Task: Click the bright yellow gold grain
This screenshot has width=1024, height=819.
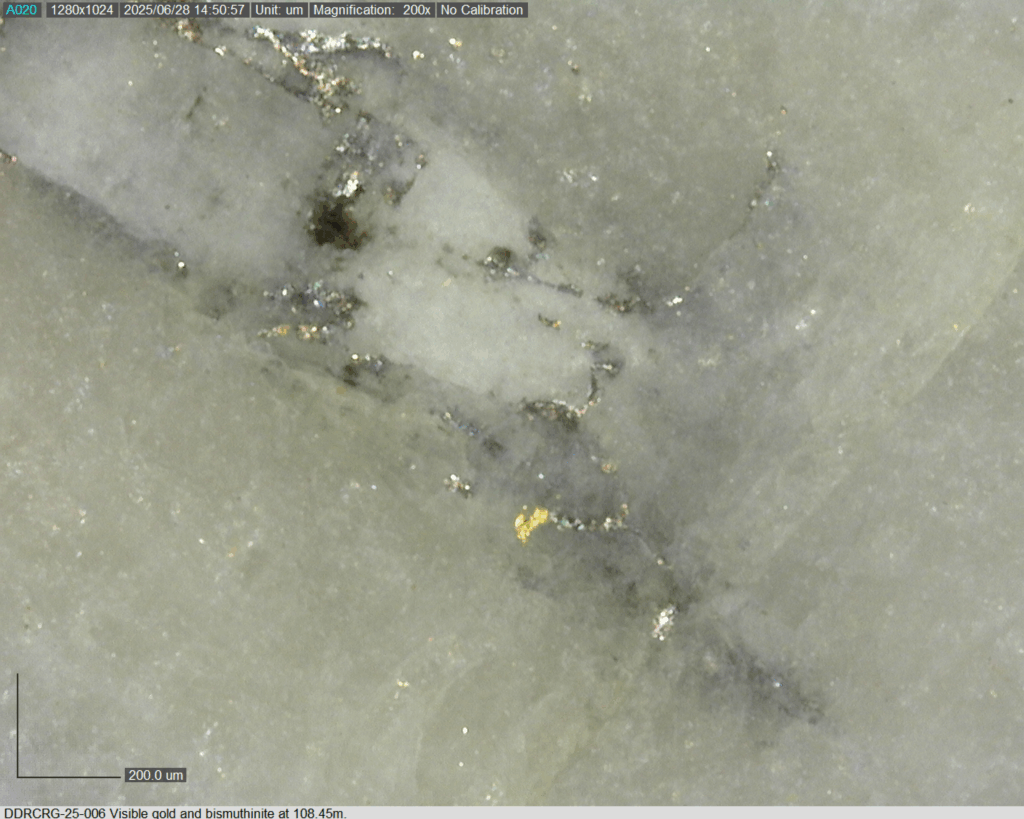Action: pyautogui.click(x=531, y=522)
